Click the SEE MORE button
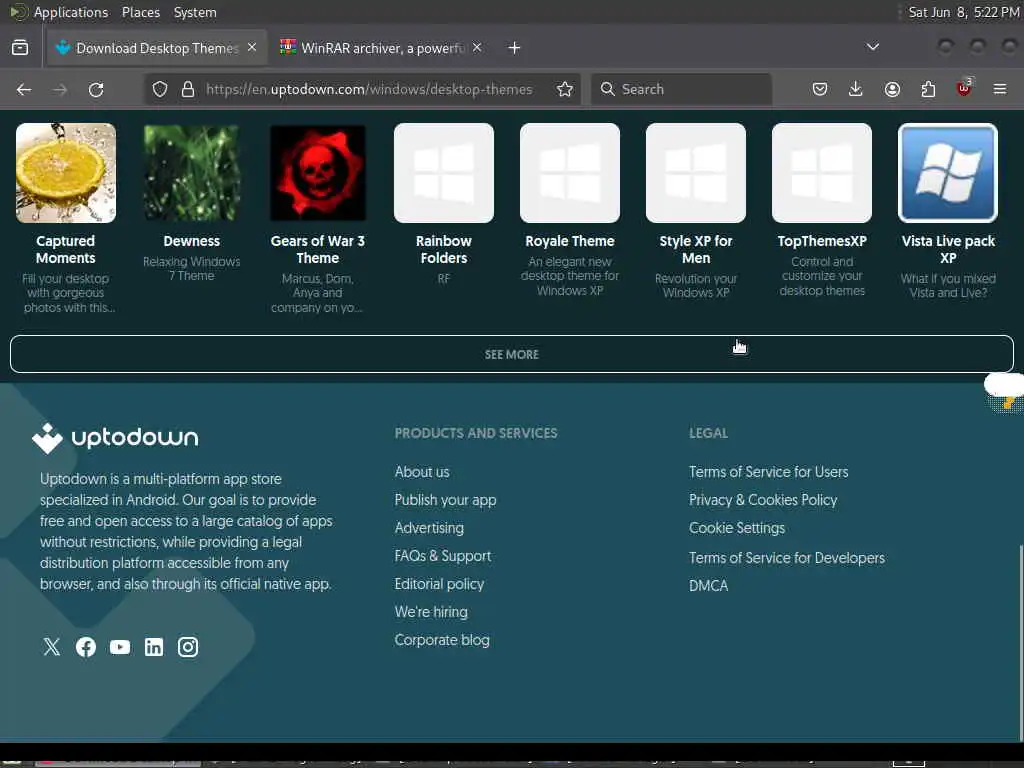The image size is (1024, 768). 512,354
